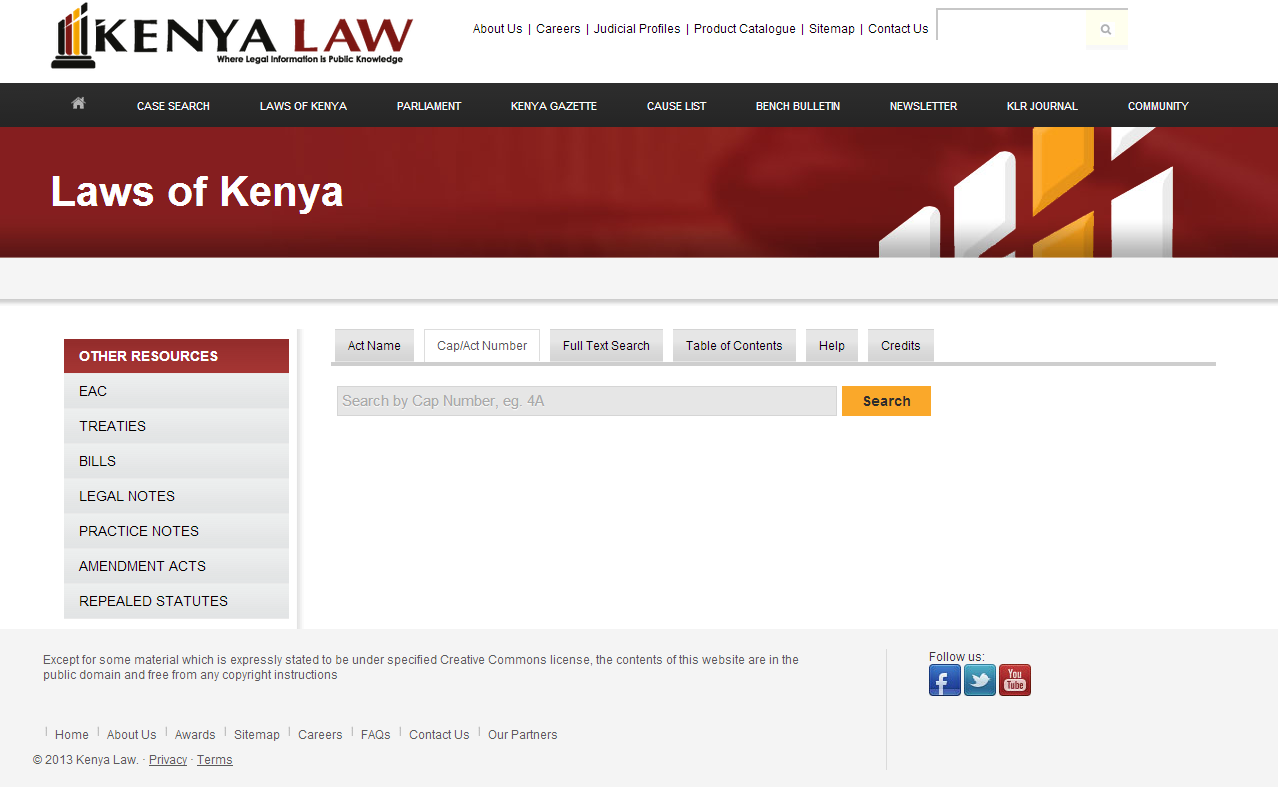Screen dimensions: 1278x787
Task: Open About Us link in the footer
Action: [132, 735]
